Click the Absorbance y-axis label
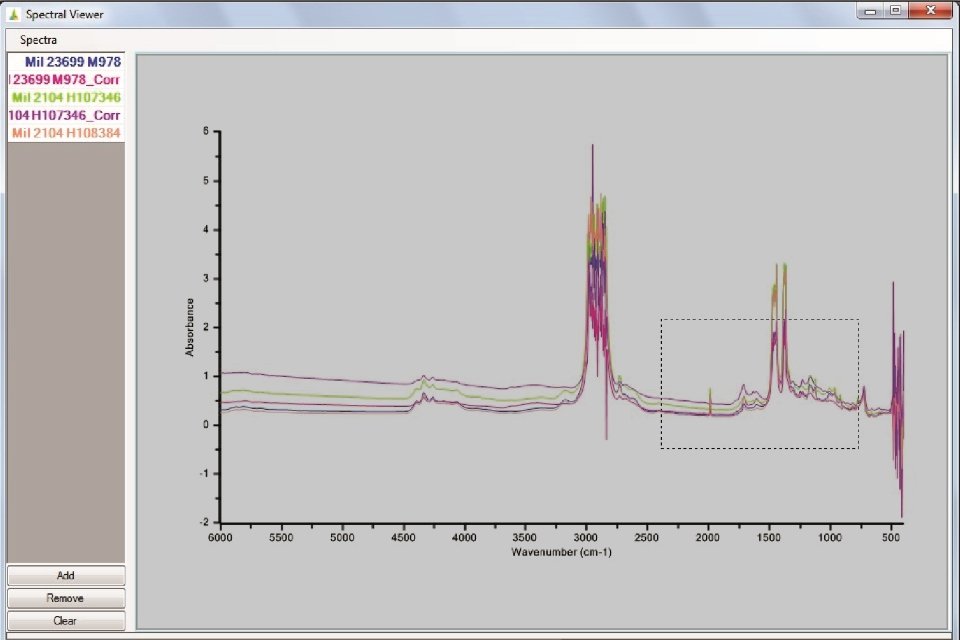960x640 pixels. [x=190, y=326]
